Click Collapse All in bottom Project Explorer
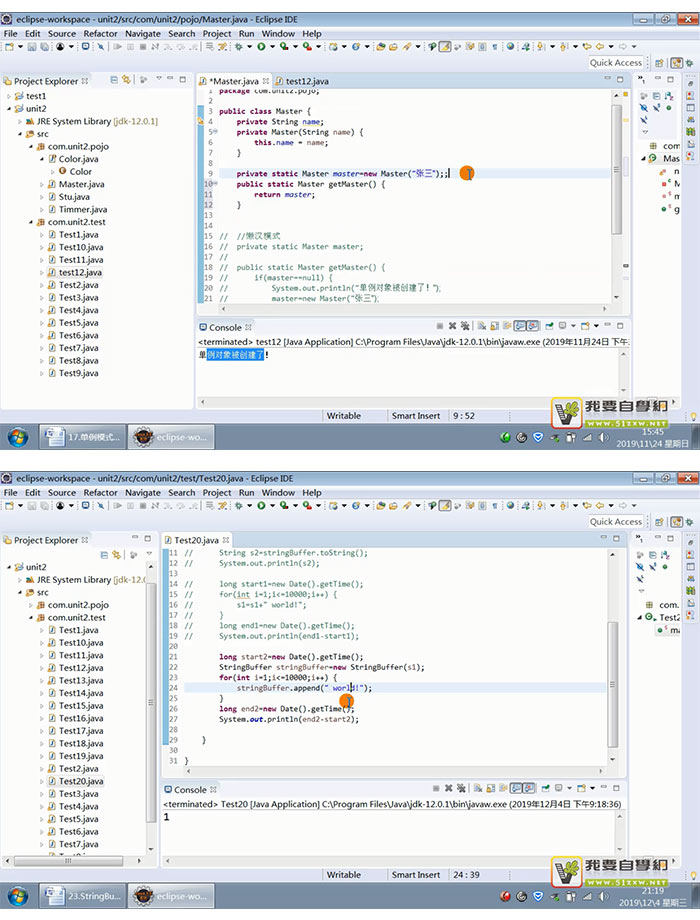Image resolution: width=700 pixels, height=920 pixels. click(x=104, y=554)
